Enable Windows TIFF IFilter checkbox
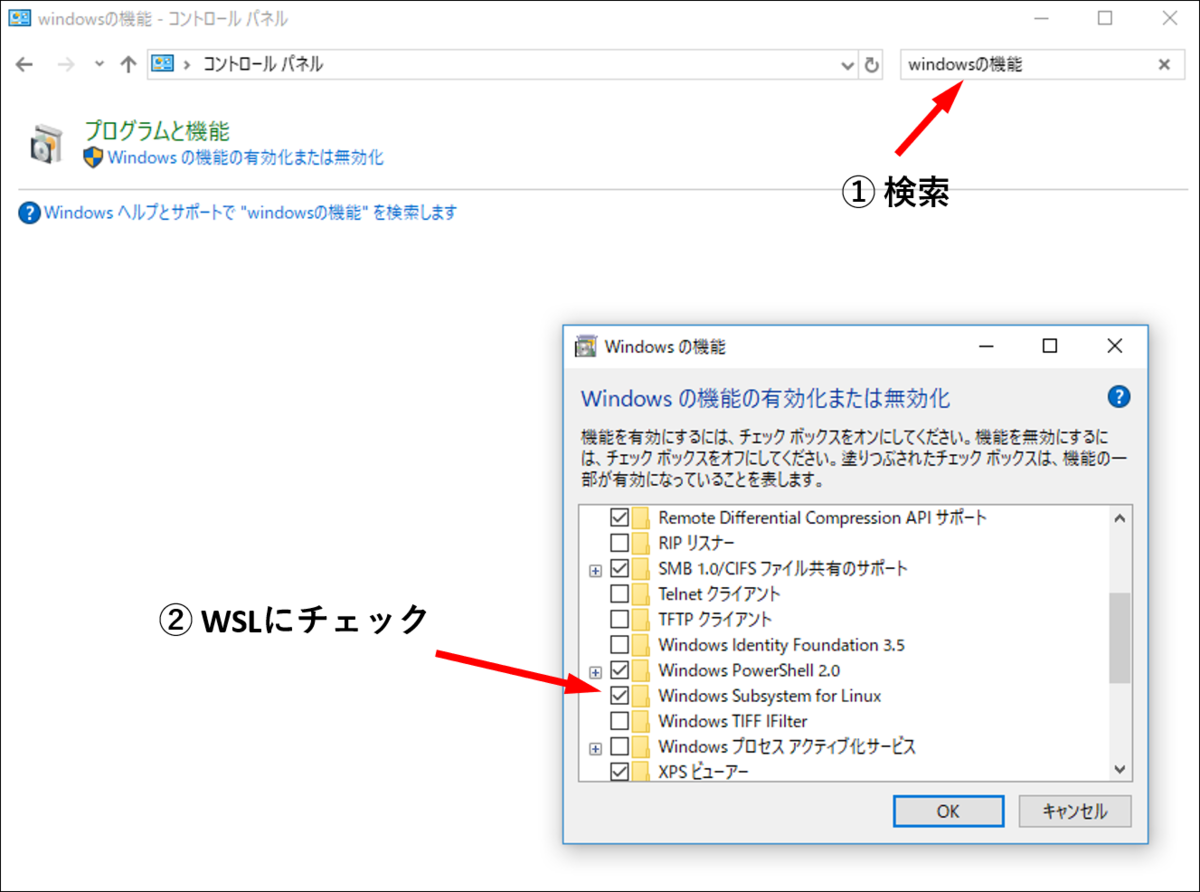This screenshot has width=1200, height=892. coord(620,721)
